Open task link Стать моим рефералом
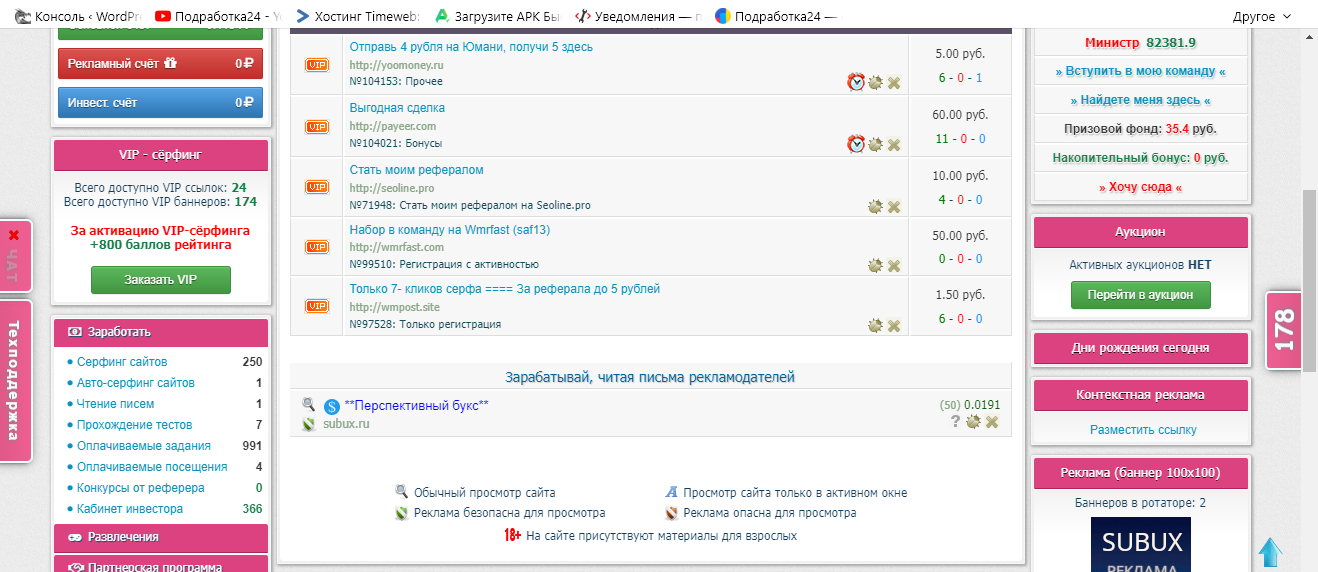1318x572 pixels. point(416,170)
